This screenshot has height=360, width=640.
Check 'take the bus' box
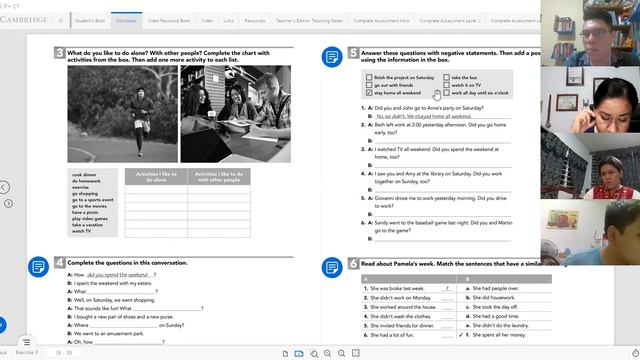[447, 77]
